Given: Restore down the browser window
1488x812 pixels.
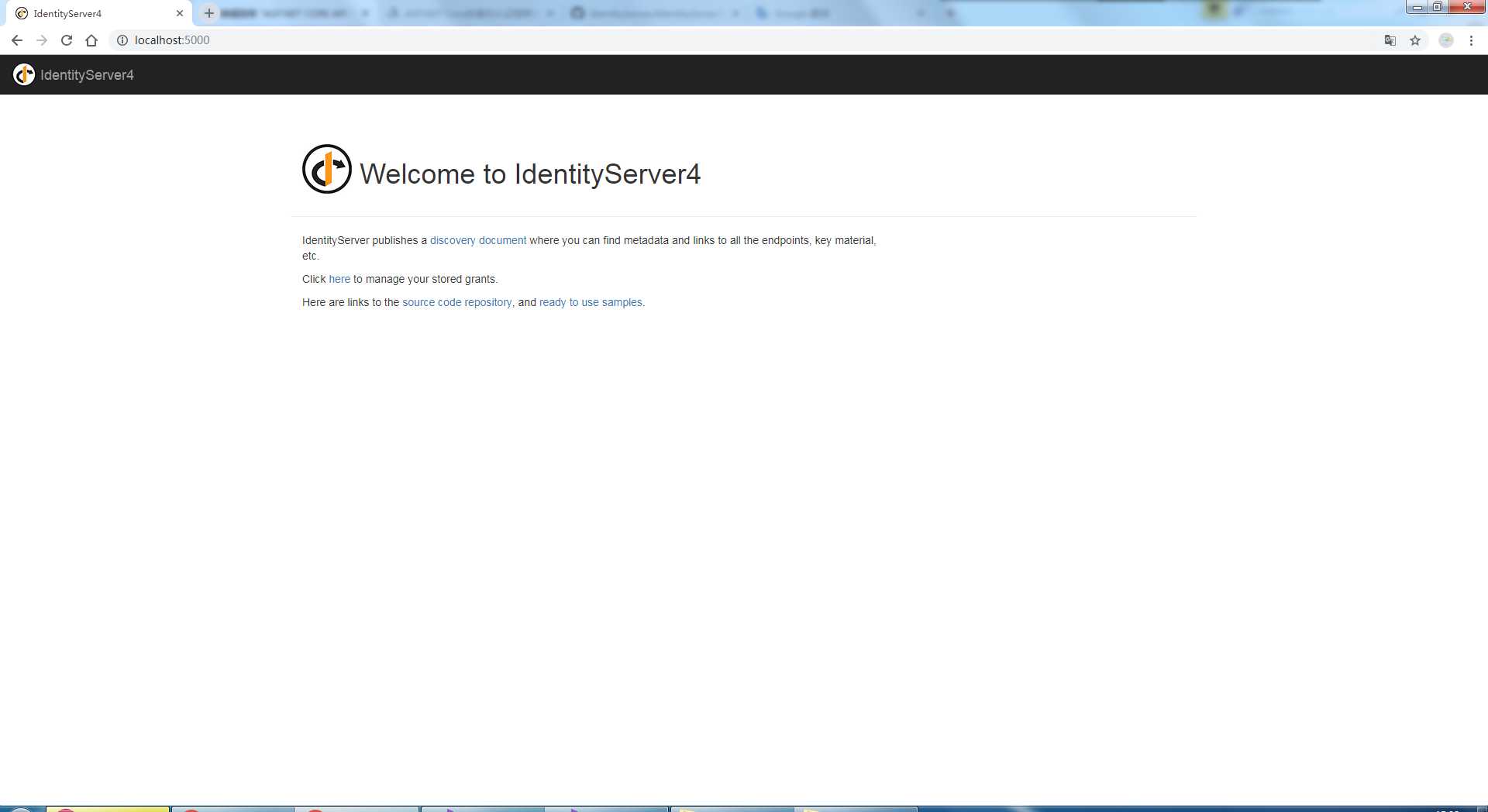Looking at the screenshot, I should [x=1437, y=7].
